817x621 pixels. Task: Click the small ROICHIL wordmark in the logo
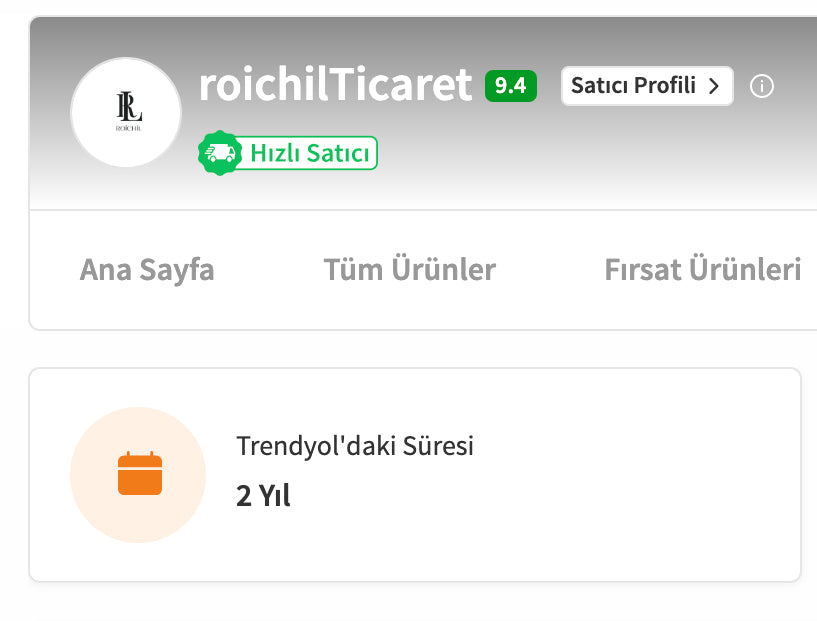click(x=127, y=128)
